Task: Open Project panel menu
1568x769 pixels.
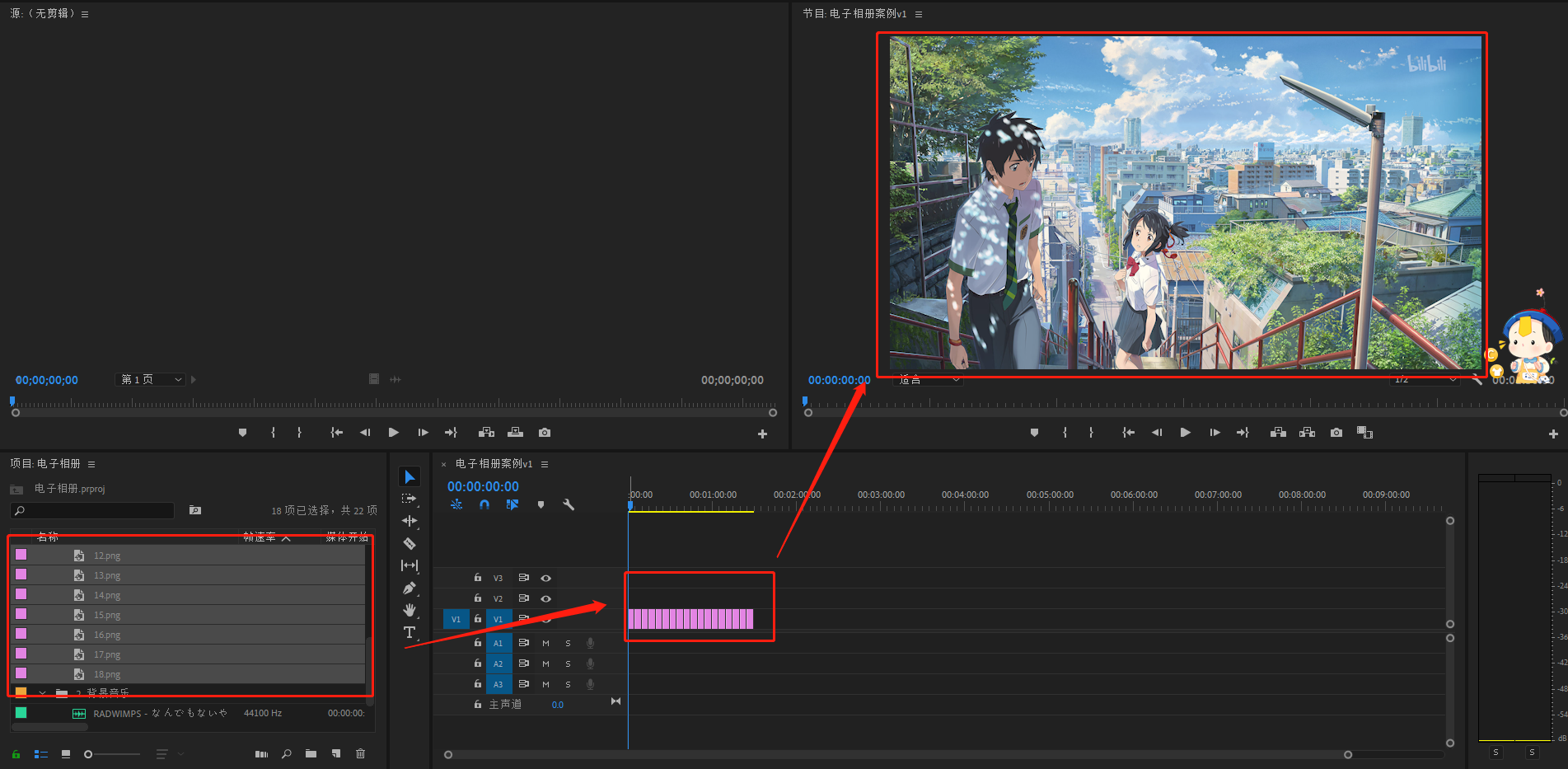Action: (x=91, y=464)
